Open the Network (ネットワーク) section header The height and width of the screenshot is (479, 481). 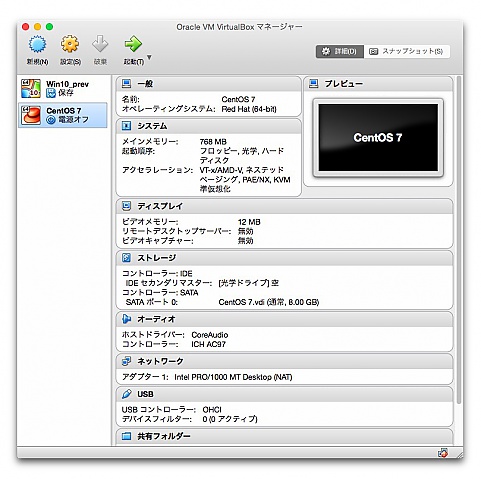click(284, 361)
